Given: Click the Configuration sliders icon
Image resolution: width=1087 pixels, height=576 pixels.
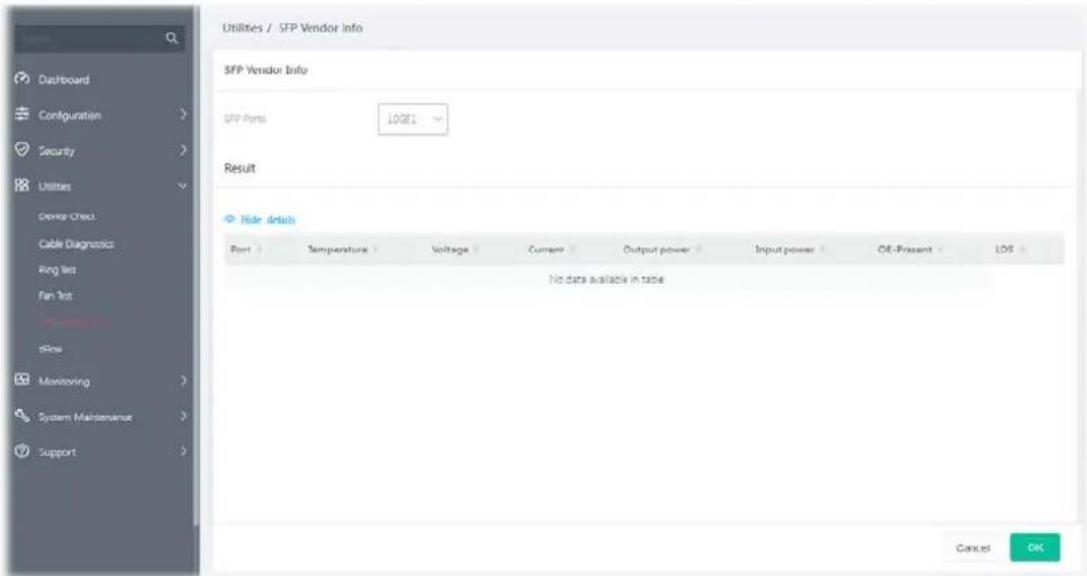Looking at the screenshot, I should pyautogui.click(x=22, y=114).
